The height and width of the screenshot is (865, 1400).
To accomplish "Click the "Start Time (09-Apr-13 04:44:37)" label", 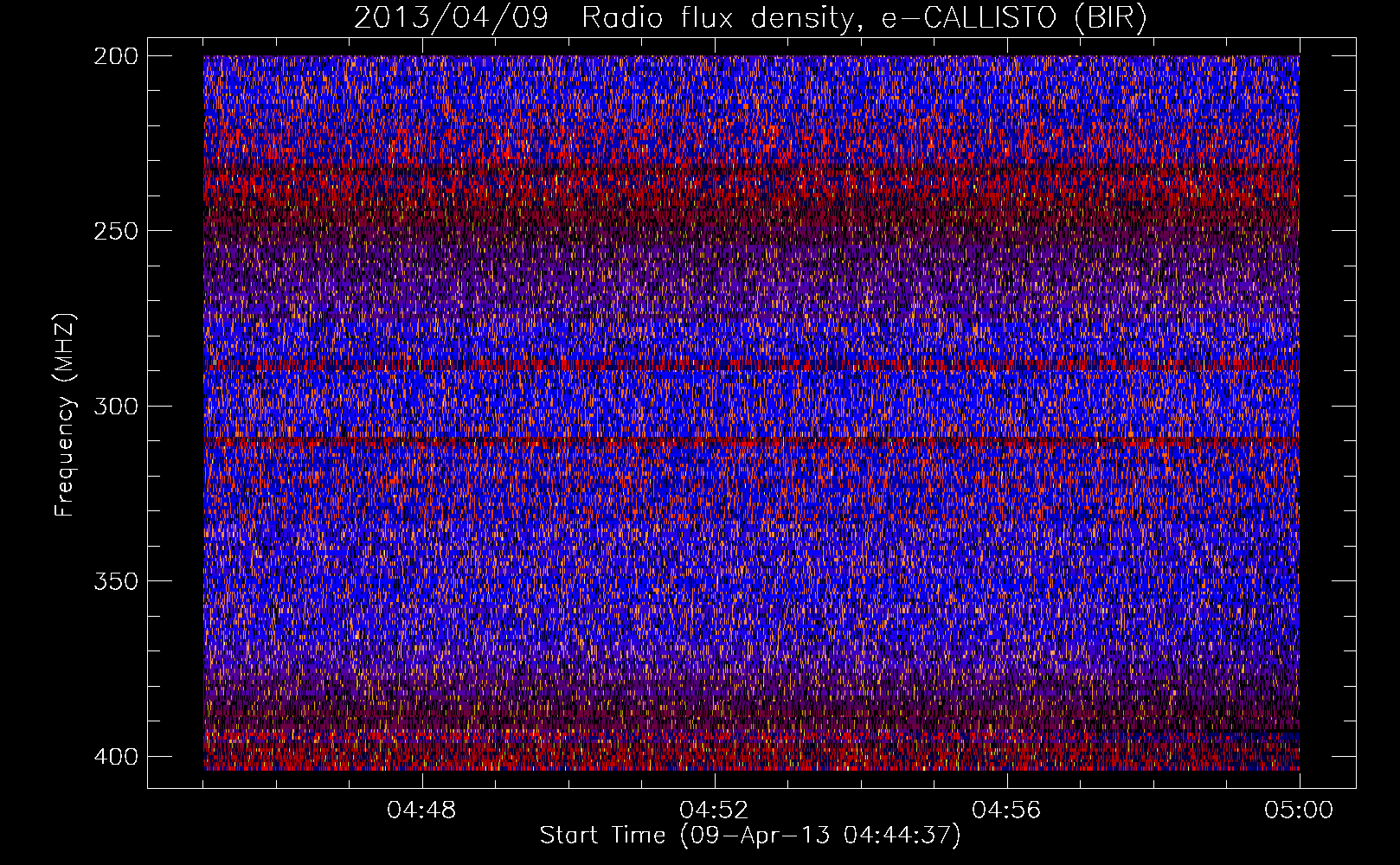I will coord(750,836).
